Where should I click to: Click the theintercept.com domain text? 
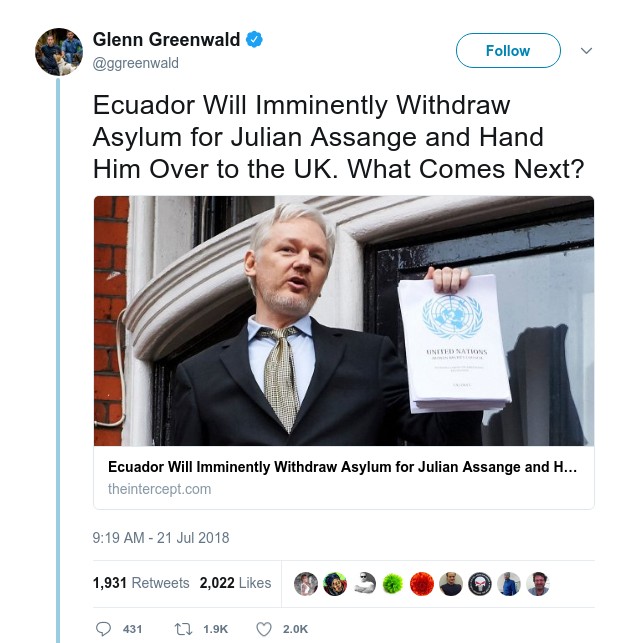pyautogui.click(x=160, y=489)
